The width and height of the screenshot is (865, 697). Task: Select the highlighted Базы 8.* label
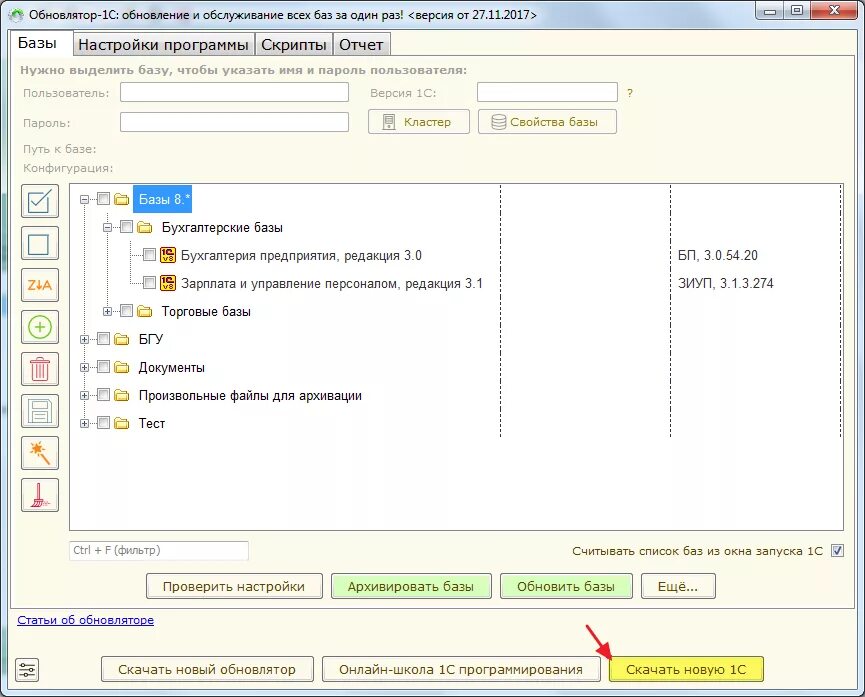pyautogui.click(x=163, y=199)
